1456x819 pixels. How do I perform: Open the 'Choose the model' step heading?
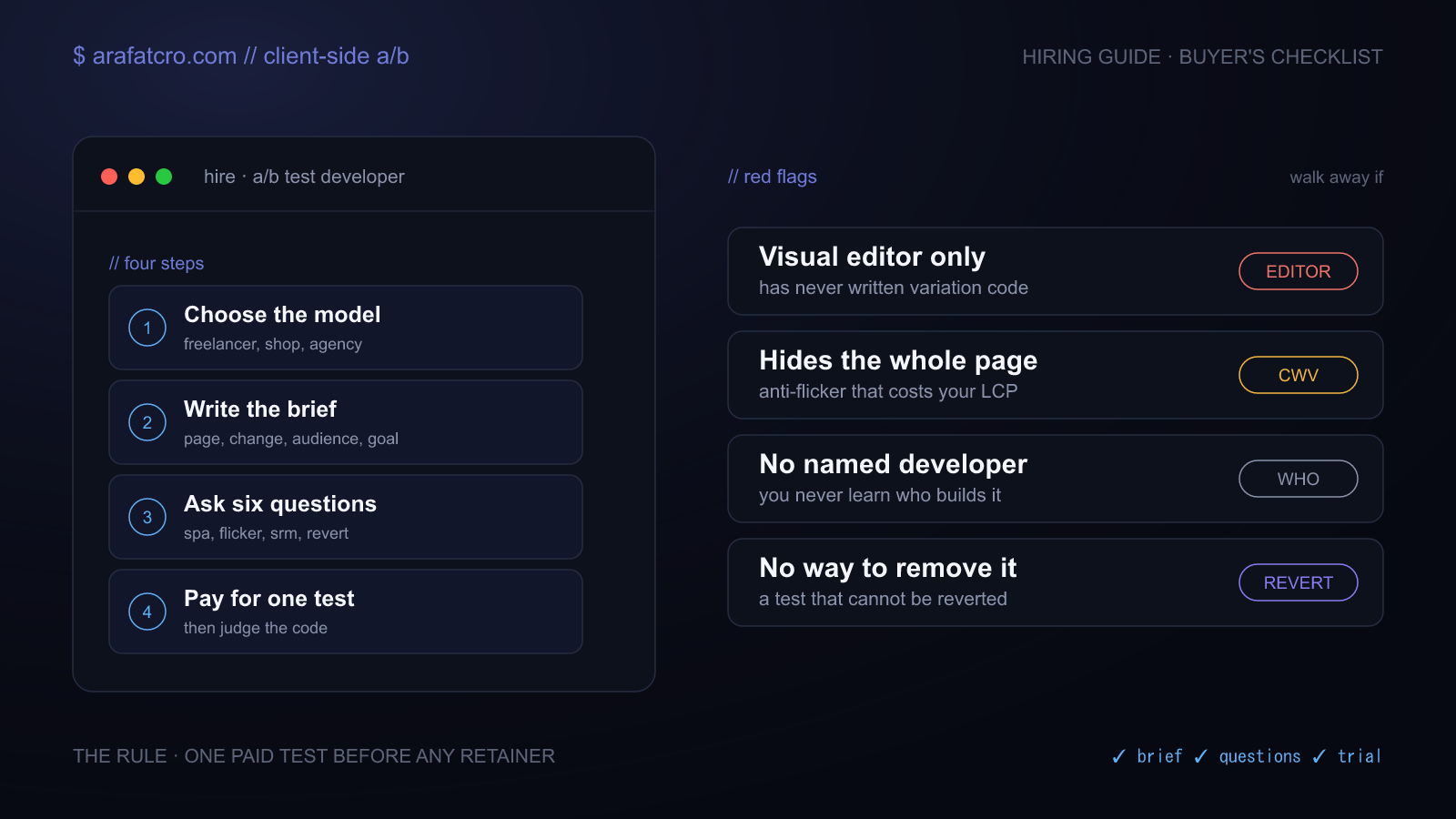coord(282,315)
